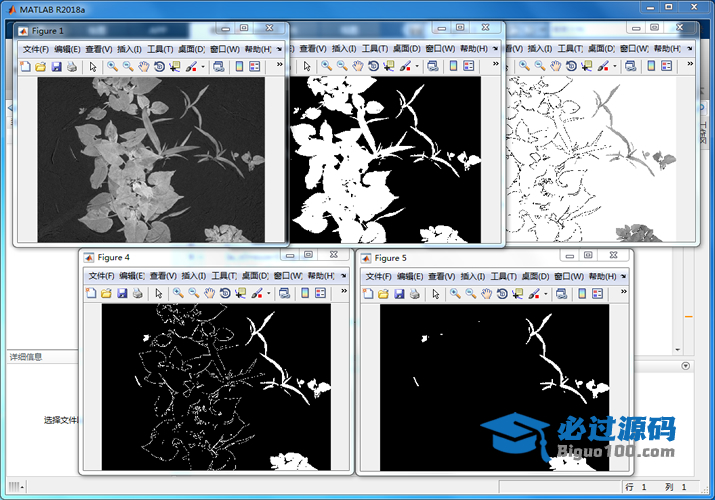Image resolution: width=715 pixels, height=500 pixels.
Task: Click dock arrow on Figure 5 menu bar
Action: pyautogui.click(x=623, y=277)
